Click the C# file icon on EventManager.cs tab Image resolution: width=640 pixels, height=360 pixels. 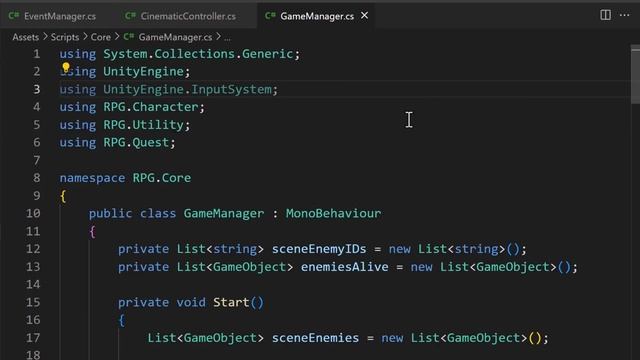(x=13, y=16)
